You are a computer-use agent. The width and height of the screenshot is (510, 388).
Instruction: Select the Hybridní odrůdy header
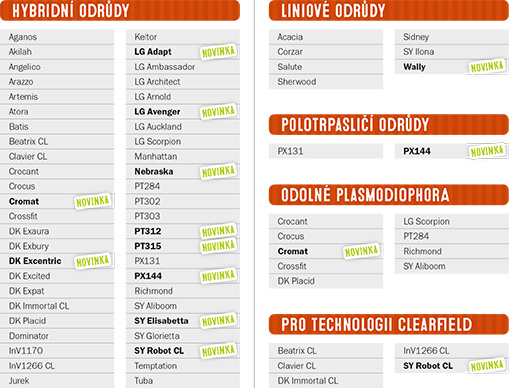point(120,10)
